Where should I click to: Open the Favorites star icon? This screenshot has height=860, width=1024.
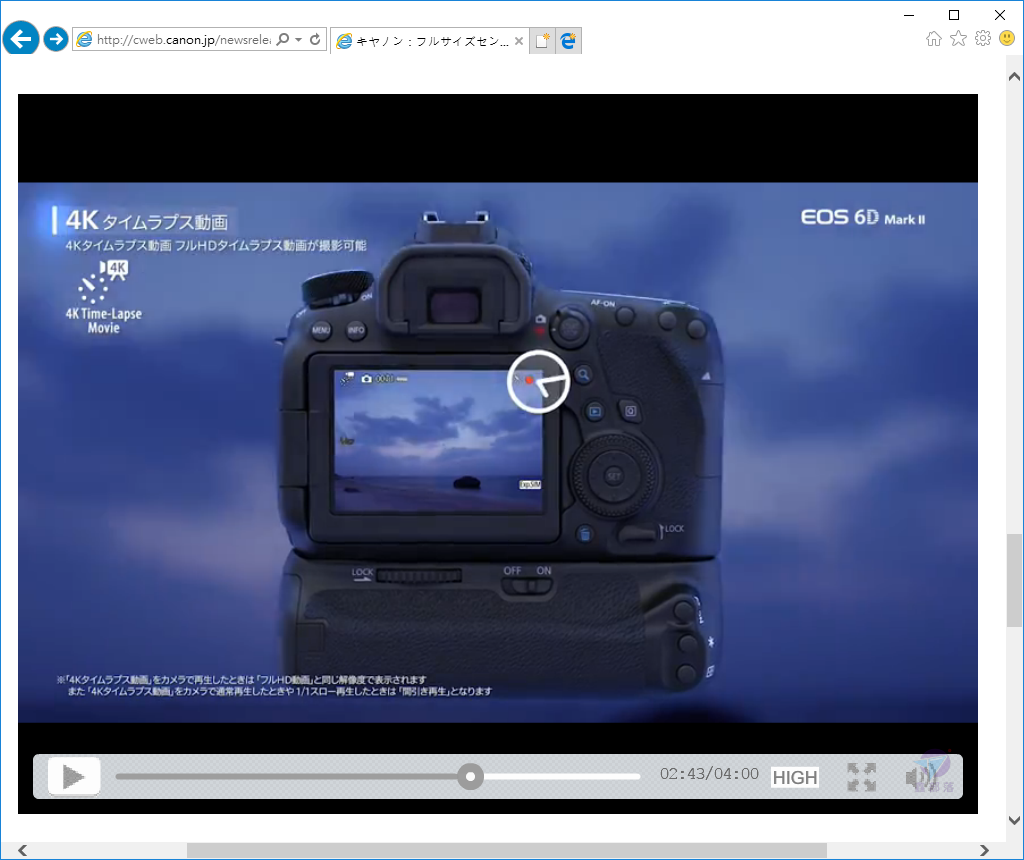click(x=958, y=39)
